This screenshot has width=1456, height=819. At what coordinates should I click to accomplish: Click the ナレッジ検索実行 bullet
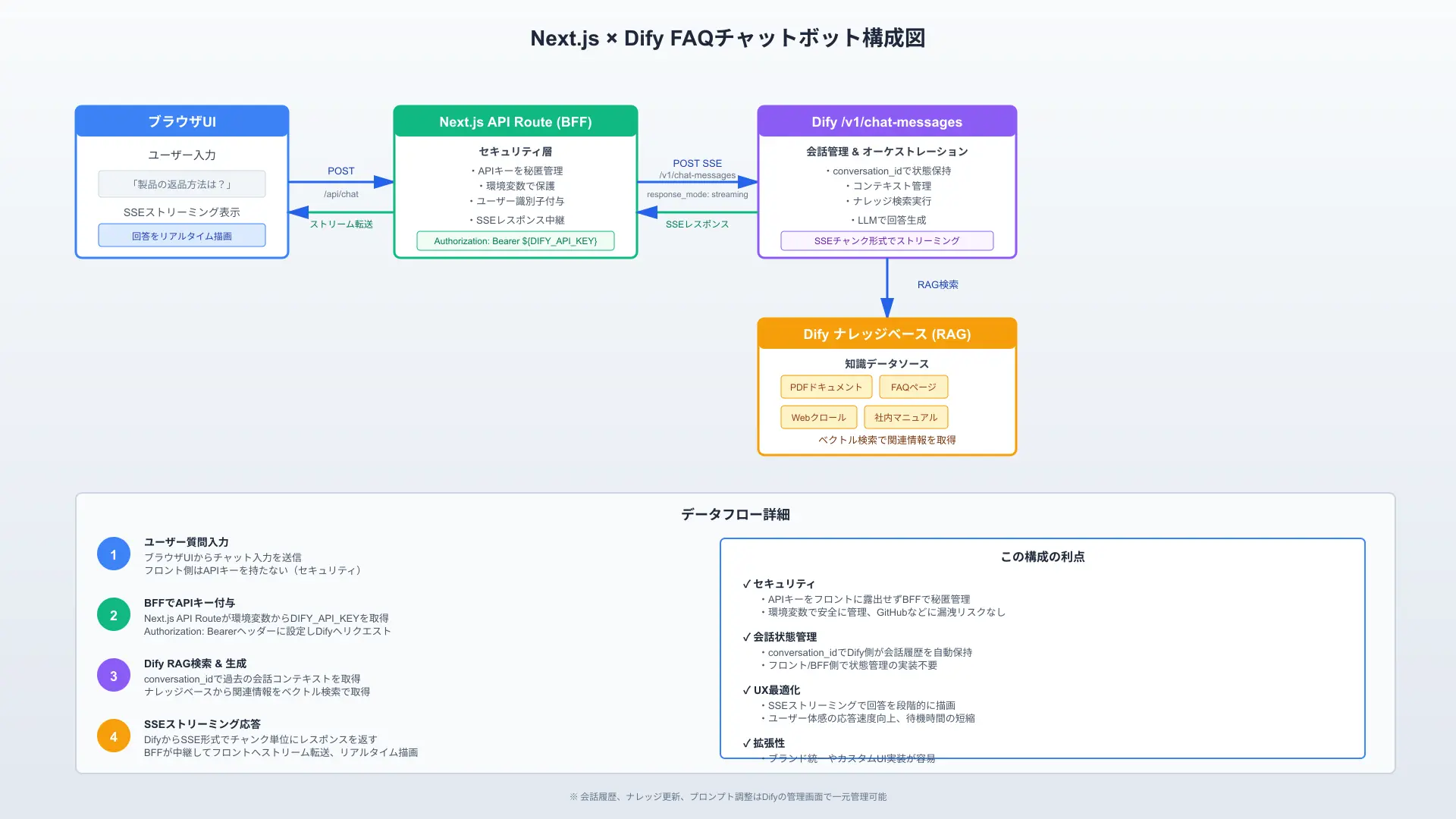click(x=887, y=202)
